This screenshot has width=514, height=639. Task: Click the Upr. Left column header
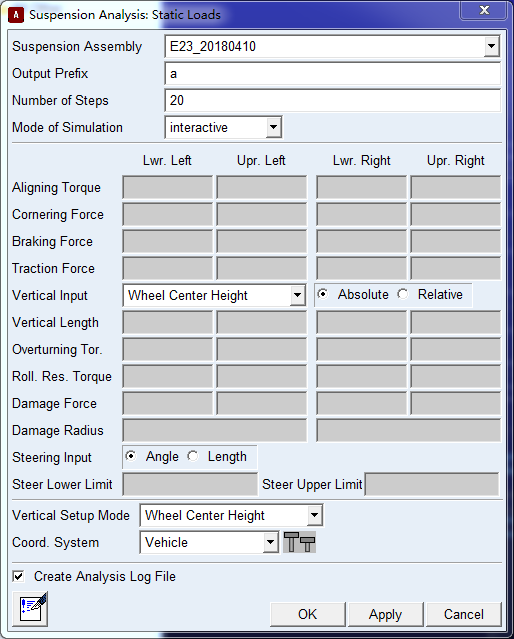(x=261, y=161)
